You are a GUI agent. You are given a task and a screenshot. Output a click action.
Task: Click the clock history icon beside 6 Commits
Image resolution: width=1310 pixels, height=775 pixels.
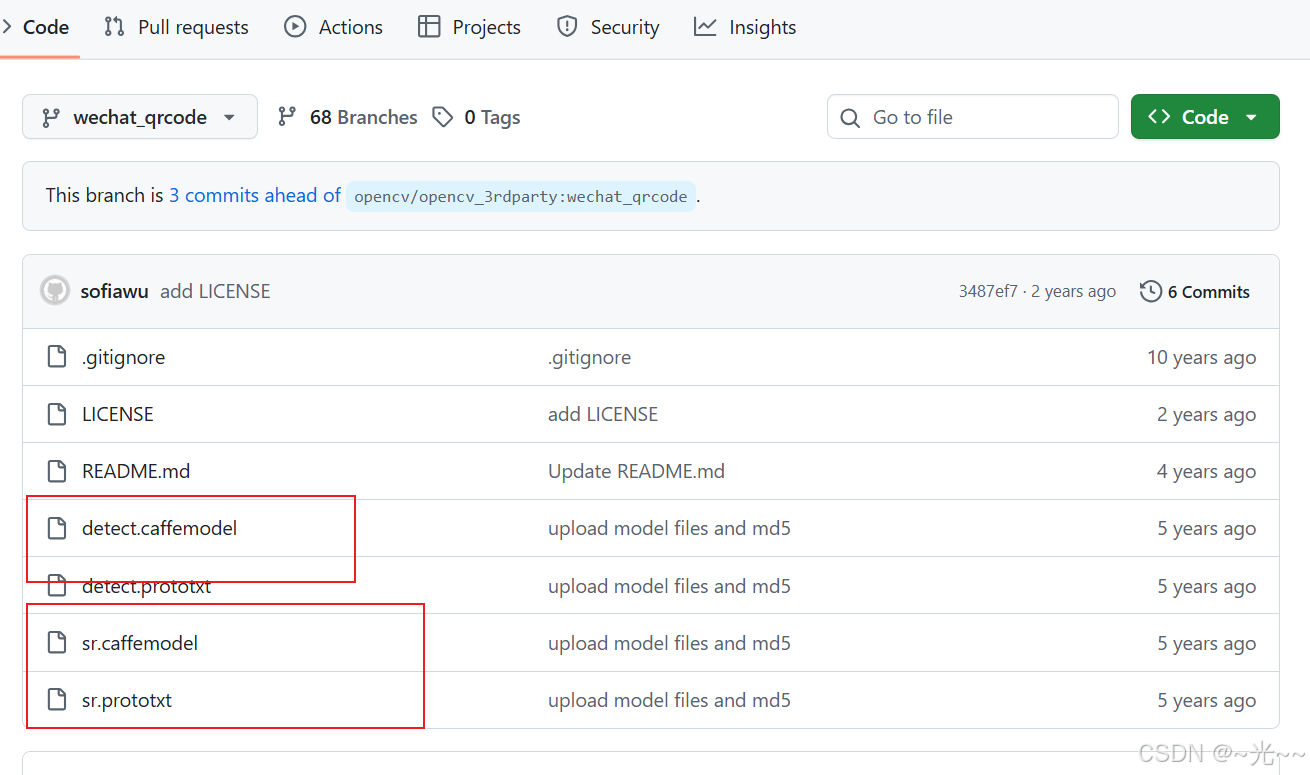point(1151,291)
